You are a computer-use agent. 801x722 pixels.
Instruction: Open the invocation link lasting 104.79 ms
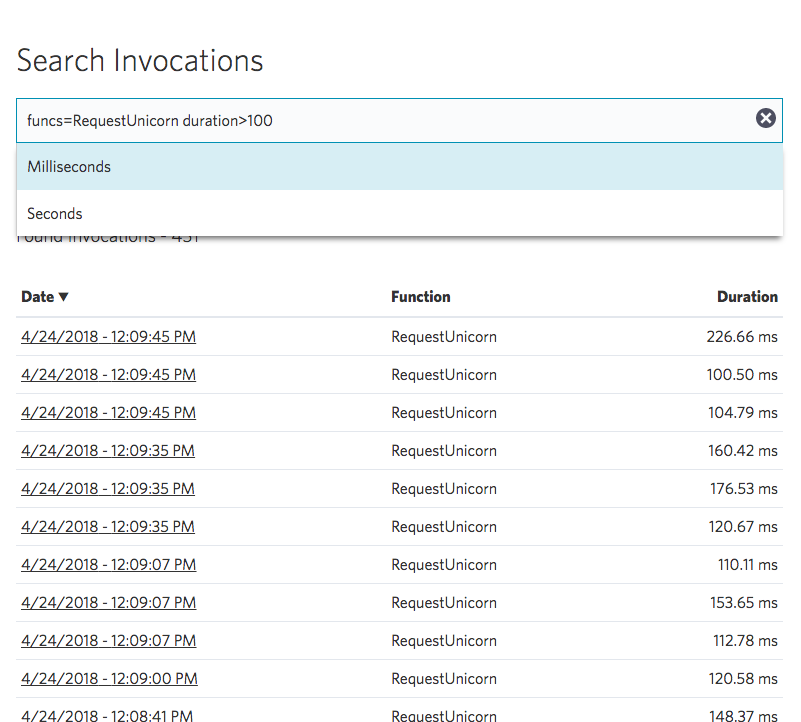coord(108,413)
